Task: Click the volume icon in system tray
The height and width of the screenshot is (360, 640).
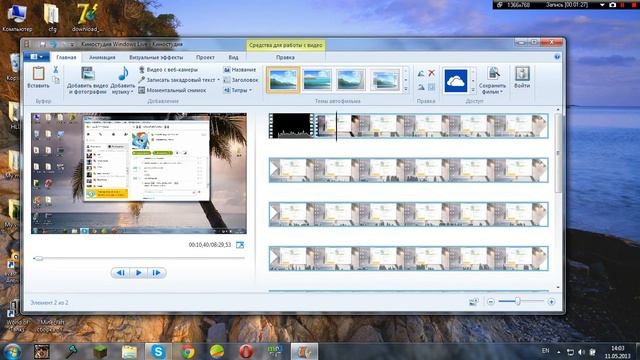Action: pos(582,352)
